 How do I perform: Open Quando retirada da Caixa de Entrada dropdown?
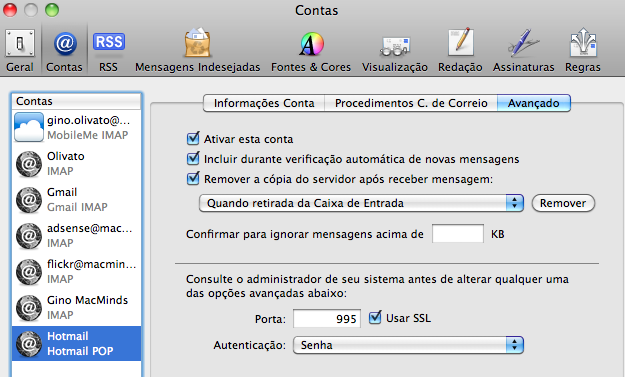[x=361, y=203]
